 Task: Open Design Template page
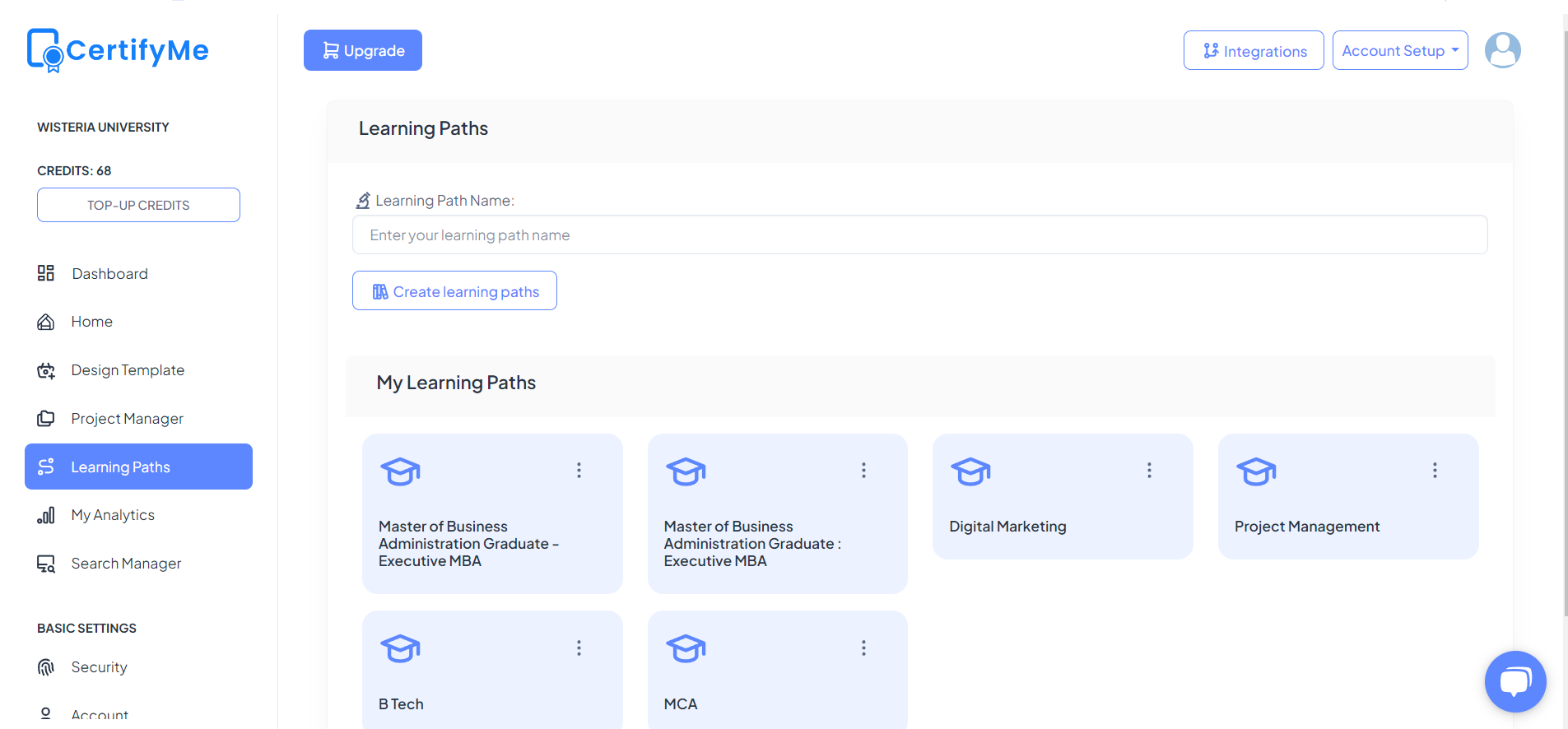(138, 370)
